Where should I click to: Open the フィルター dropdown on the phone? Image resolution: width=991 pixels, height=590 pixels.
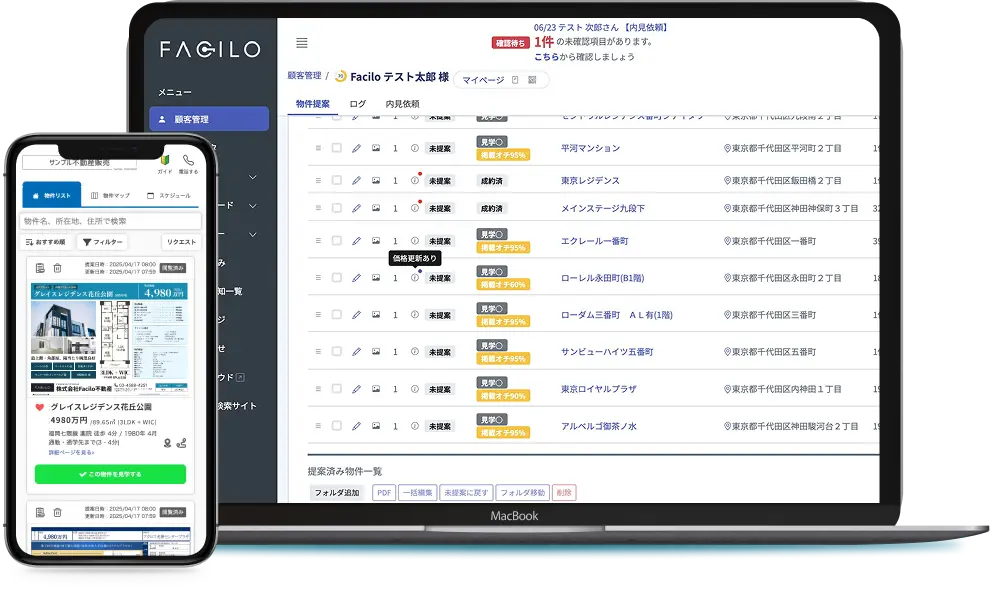point(102,242)
